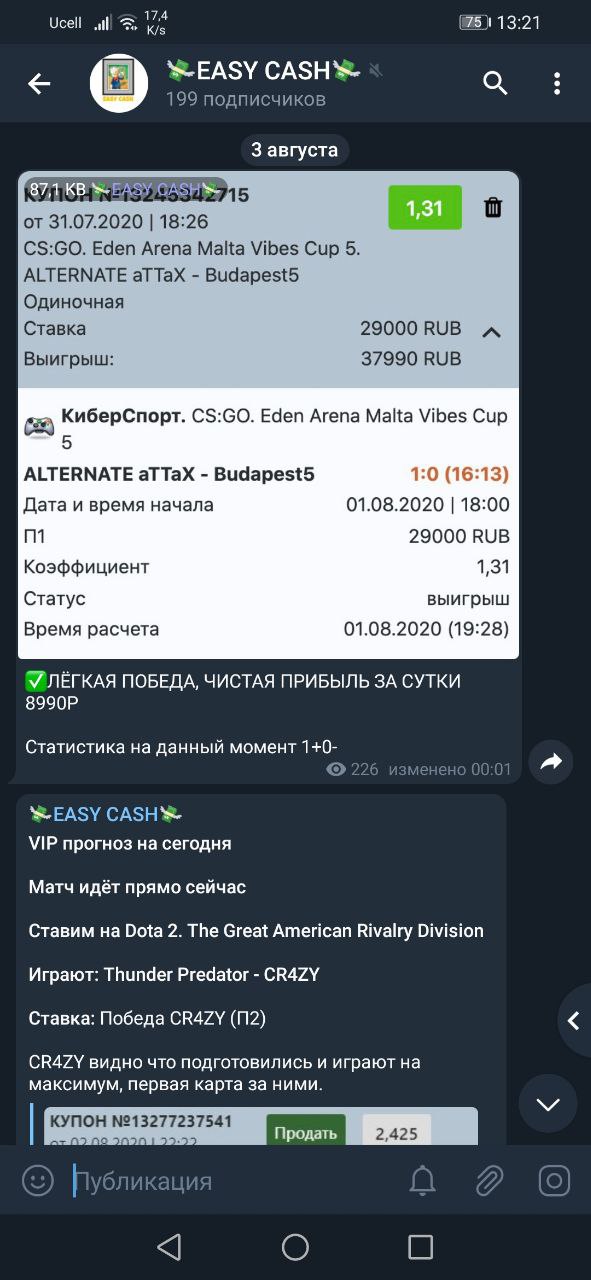591x1280 pixels.
Task: Toggle silent broadcast bell icon
Action: (x=423, y=1181)
